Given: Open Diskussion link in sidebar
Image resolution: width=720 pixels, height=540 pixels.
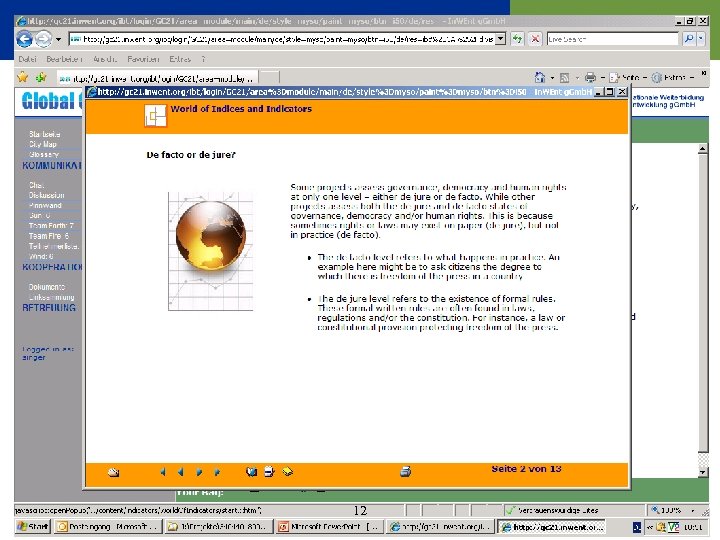Looking at the screenshot, I should [x=46, y=195].
